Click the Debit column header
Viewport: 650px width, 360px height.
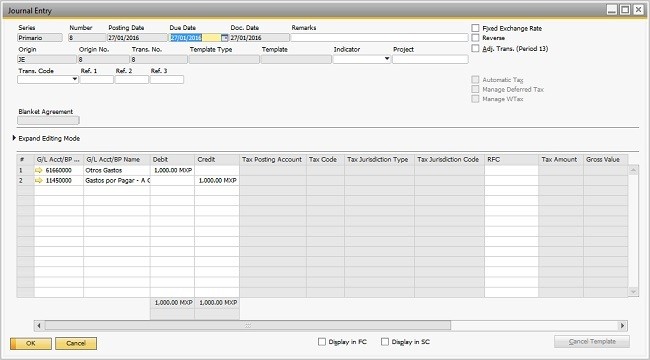[x=172, y=160]
